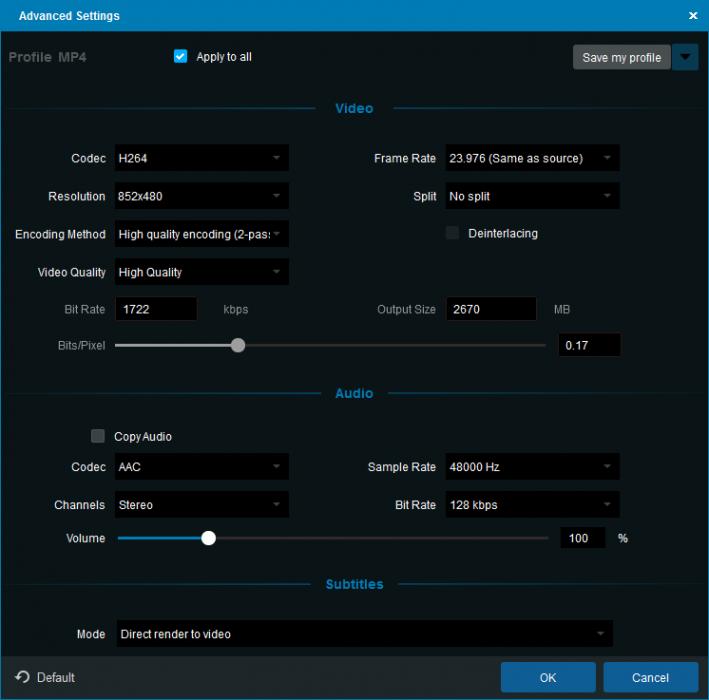Expand the Resolution 852x480 dropdown
This screenshot has width=709, height=700.
tap(201, 196)
